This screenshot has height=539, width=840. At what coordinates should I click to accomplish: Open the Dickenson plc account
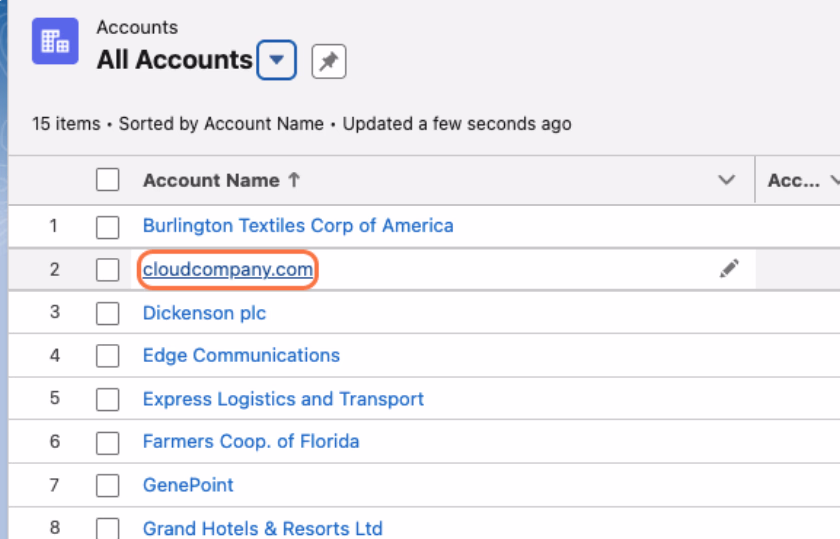(204, 313)
